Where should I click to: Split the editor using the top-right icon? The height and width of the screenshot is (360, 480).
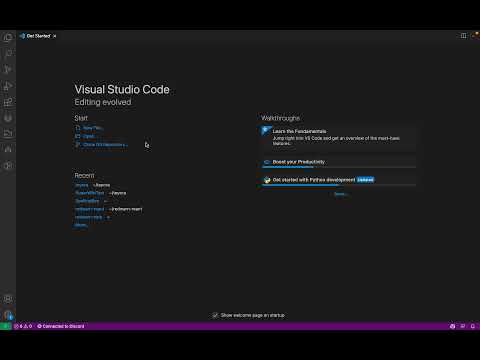[x=463, y=36]
